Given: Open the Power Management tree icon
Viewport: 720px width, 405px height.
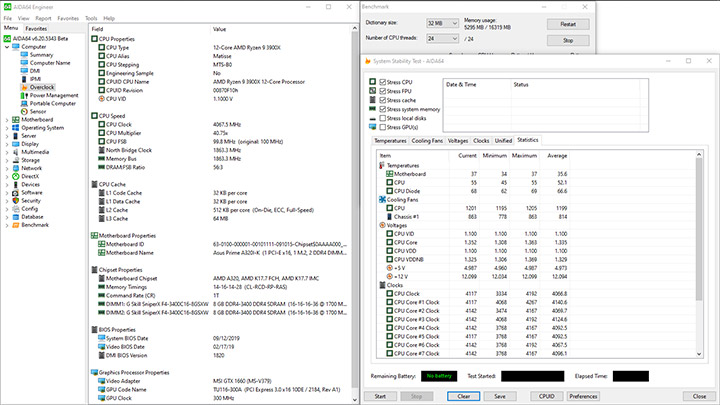Looking at the screenshot, I should (x=23, y=95).
